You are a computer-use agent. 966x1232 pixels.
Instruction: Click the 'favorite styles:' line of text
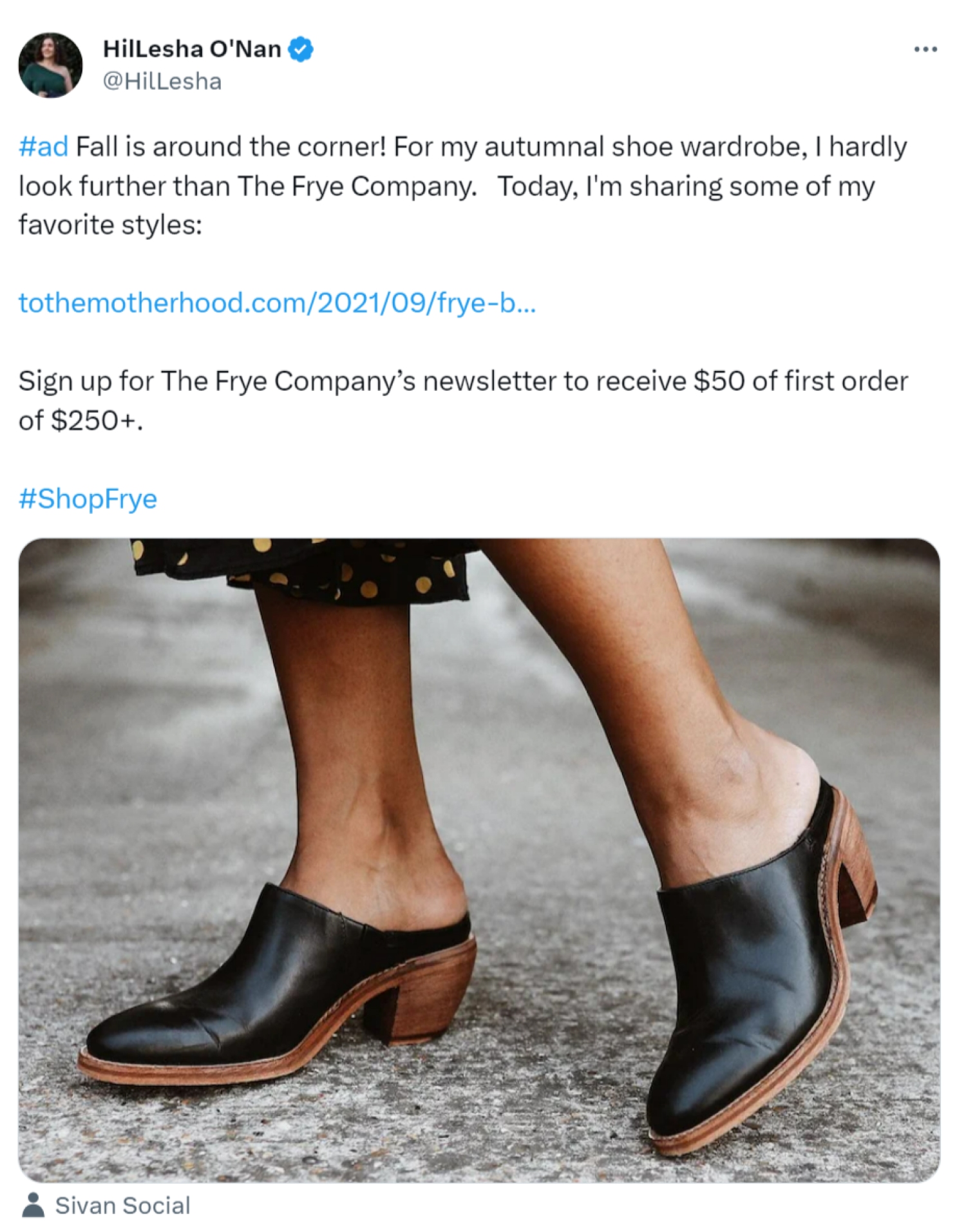click(x=110, y=225)
